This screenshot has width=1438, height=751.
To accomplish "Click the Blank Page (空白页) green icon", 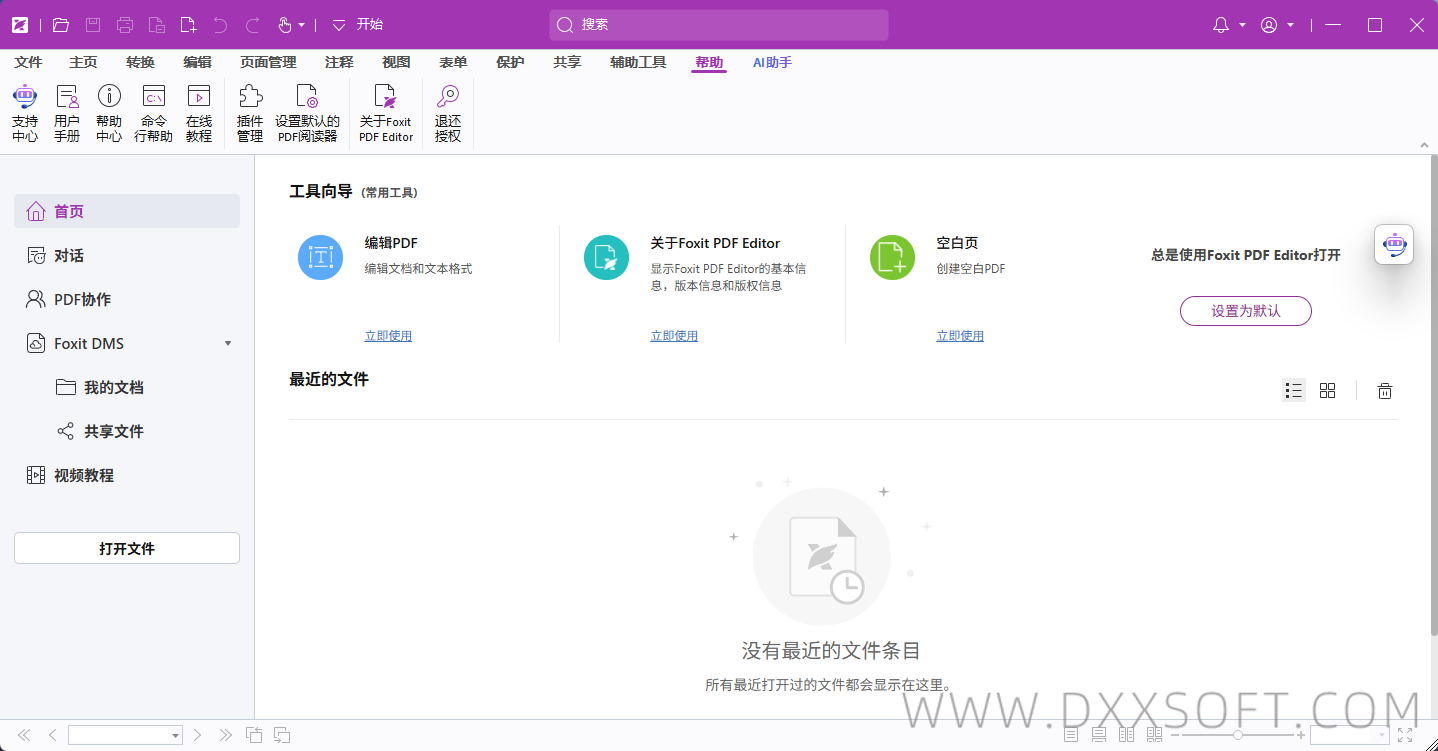I will point(893,257).
